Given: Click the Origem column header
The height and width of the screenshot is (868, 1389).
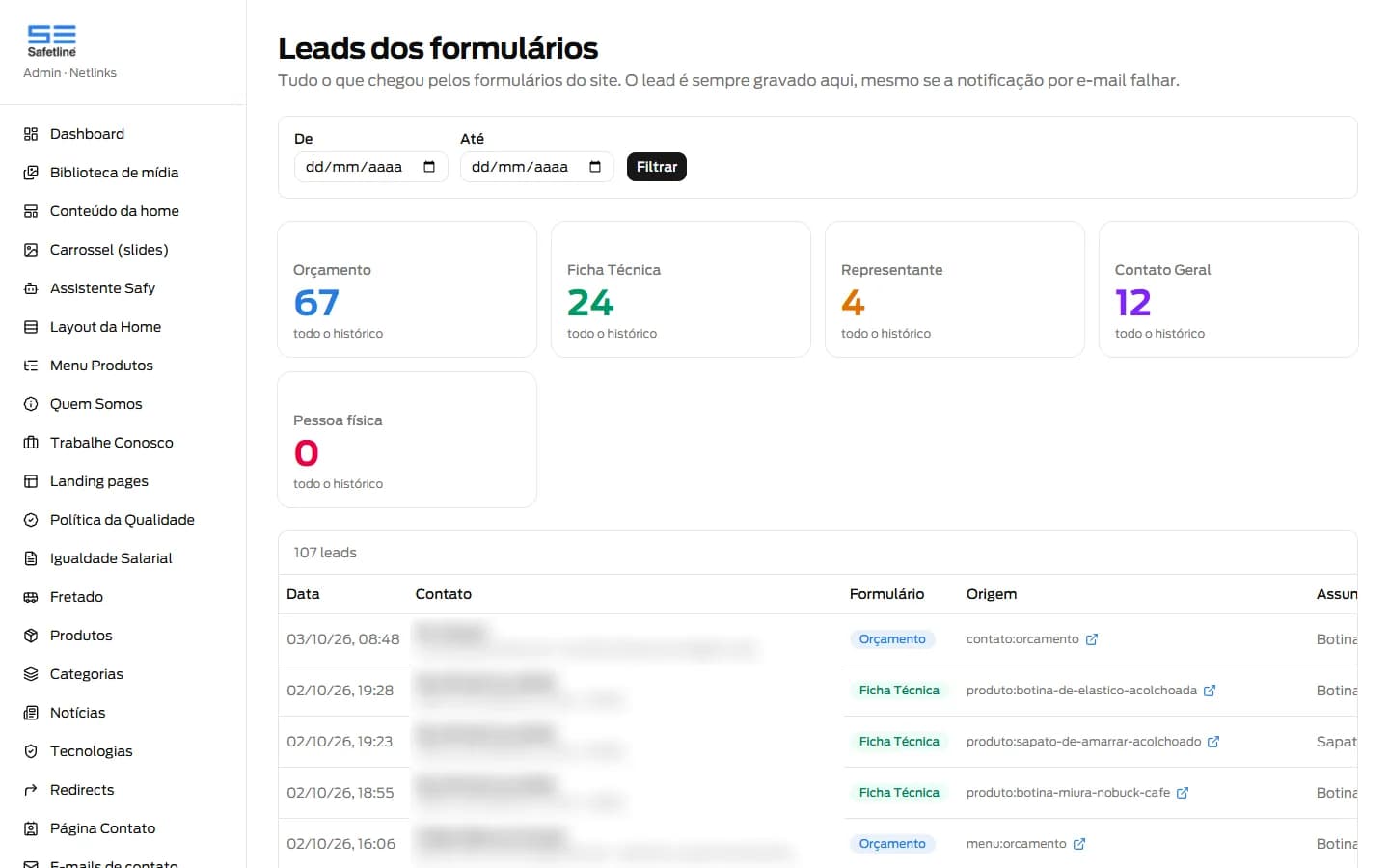Looking at the screenshot, I should pos(992,594).
